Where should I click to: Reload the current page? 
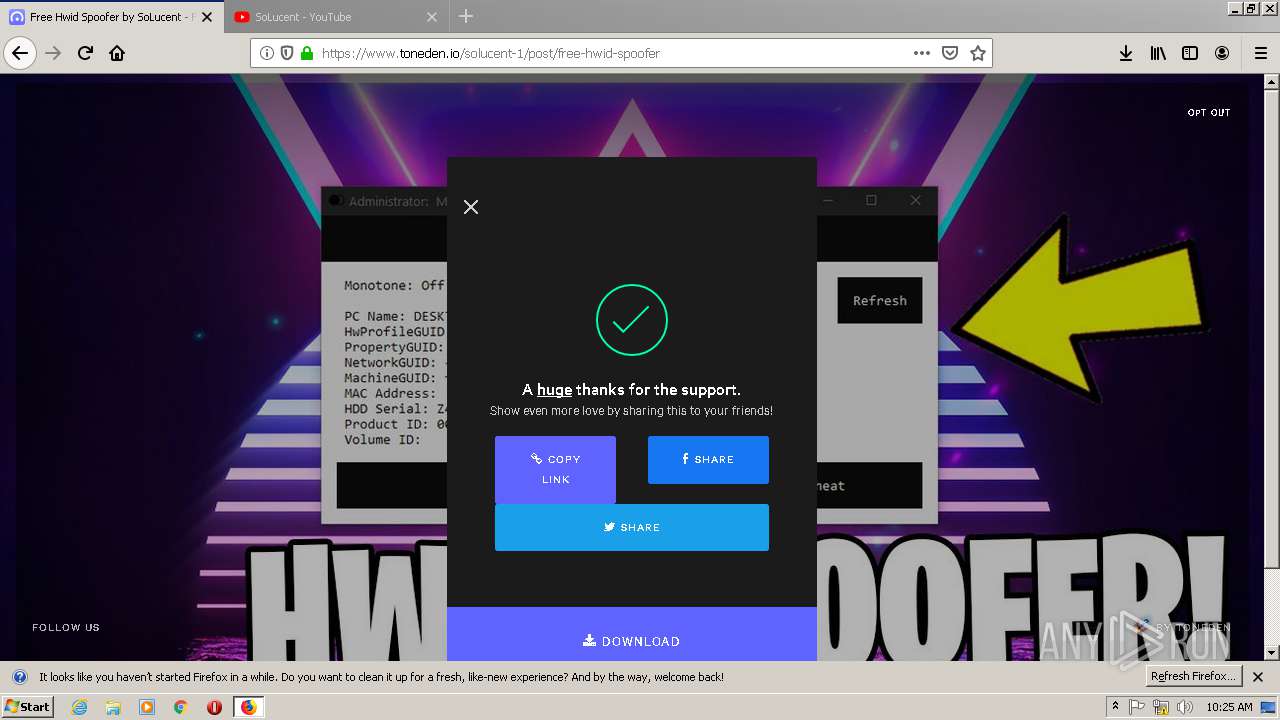click(85, 53)
